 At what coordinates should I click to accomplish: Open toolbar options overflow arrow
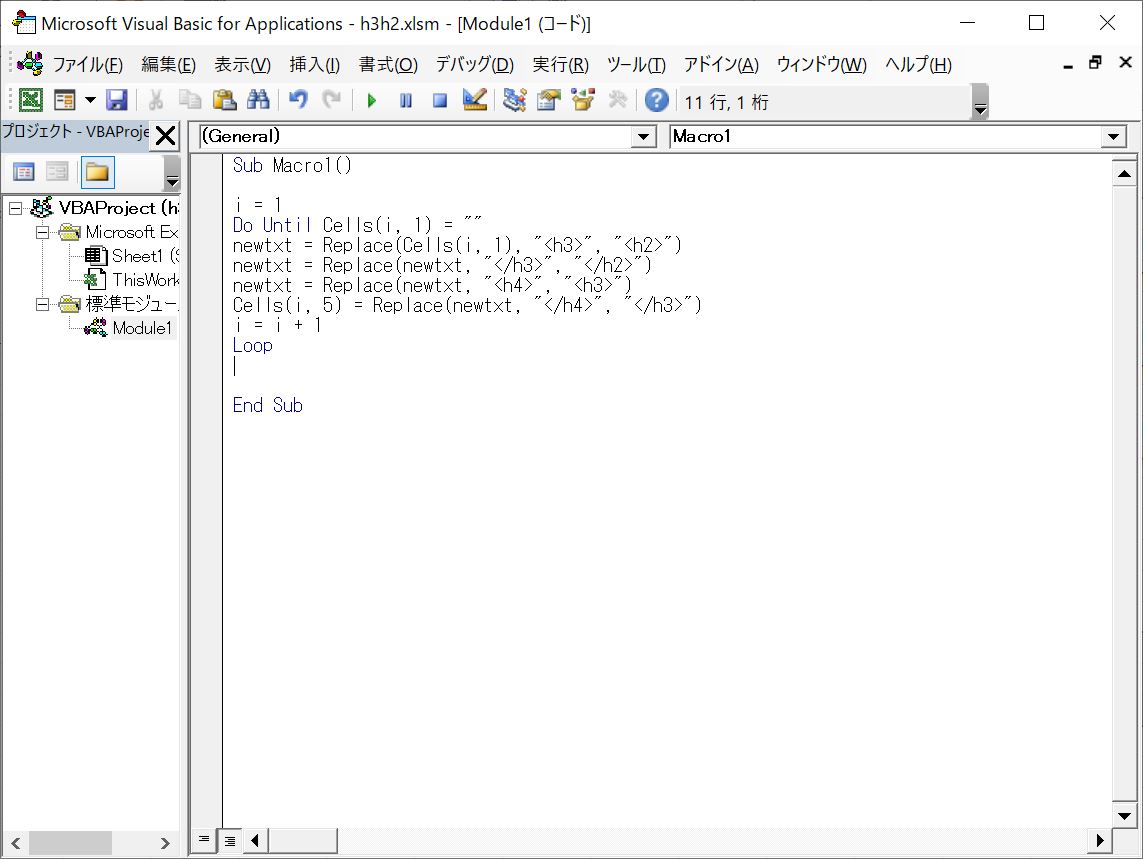(x=980, y=101)
